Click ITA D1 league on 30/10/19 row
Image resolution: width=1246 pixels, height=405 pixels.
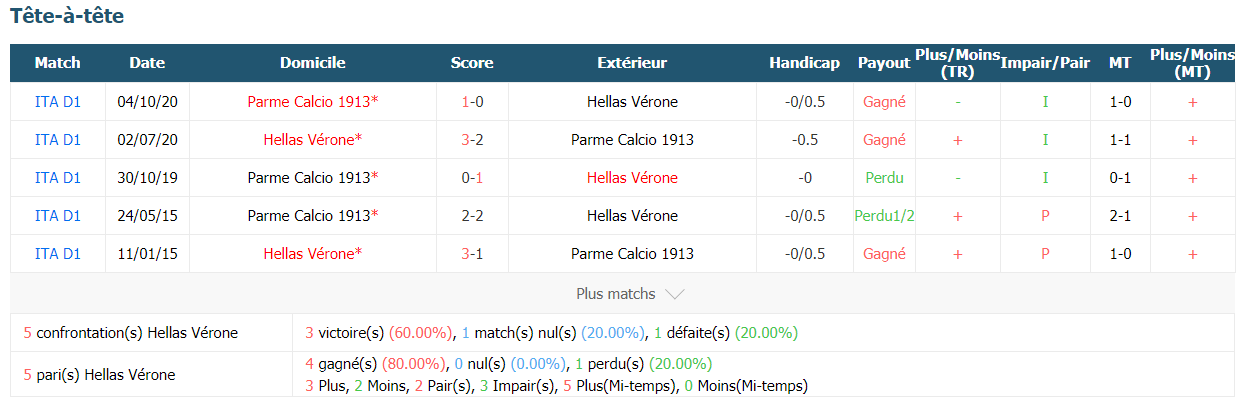coord(57,178)
